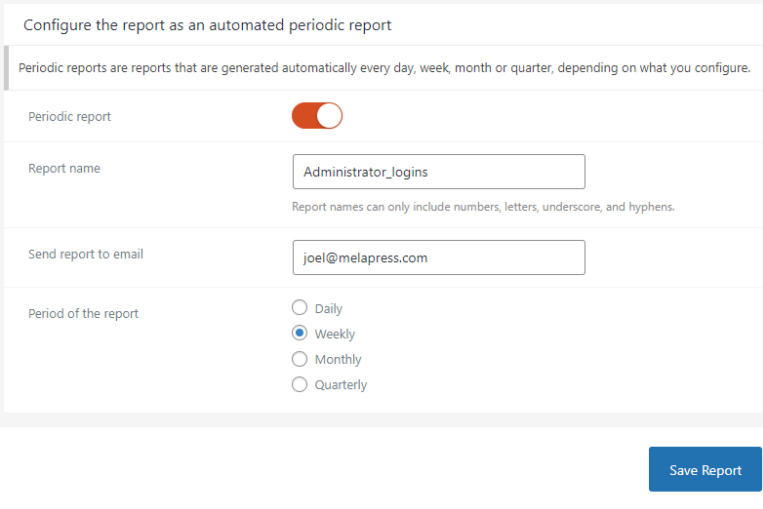
Task: Pick the Quarterly period radio button
Action: [300, 384]
